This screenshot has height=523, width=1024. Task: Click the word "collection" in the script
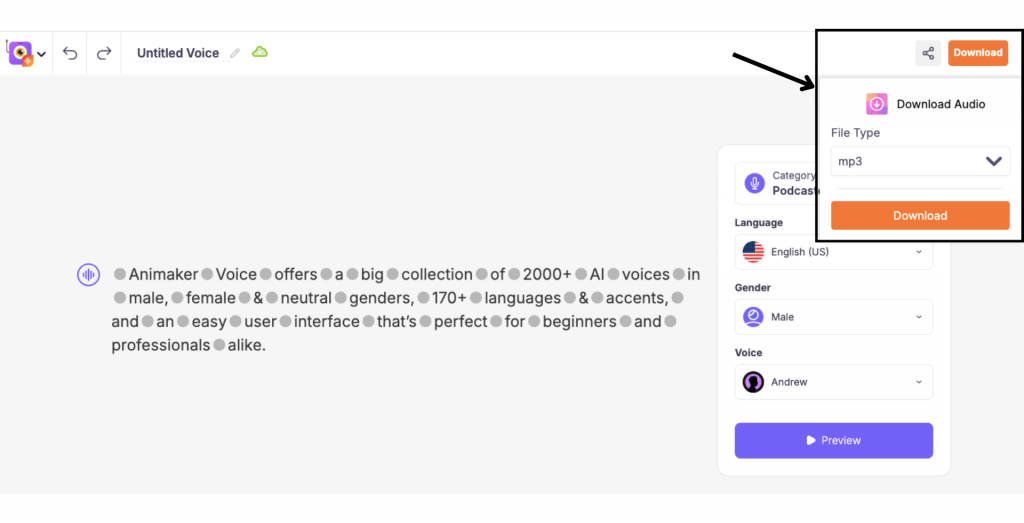[x=437, y=274]
